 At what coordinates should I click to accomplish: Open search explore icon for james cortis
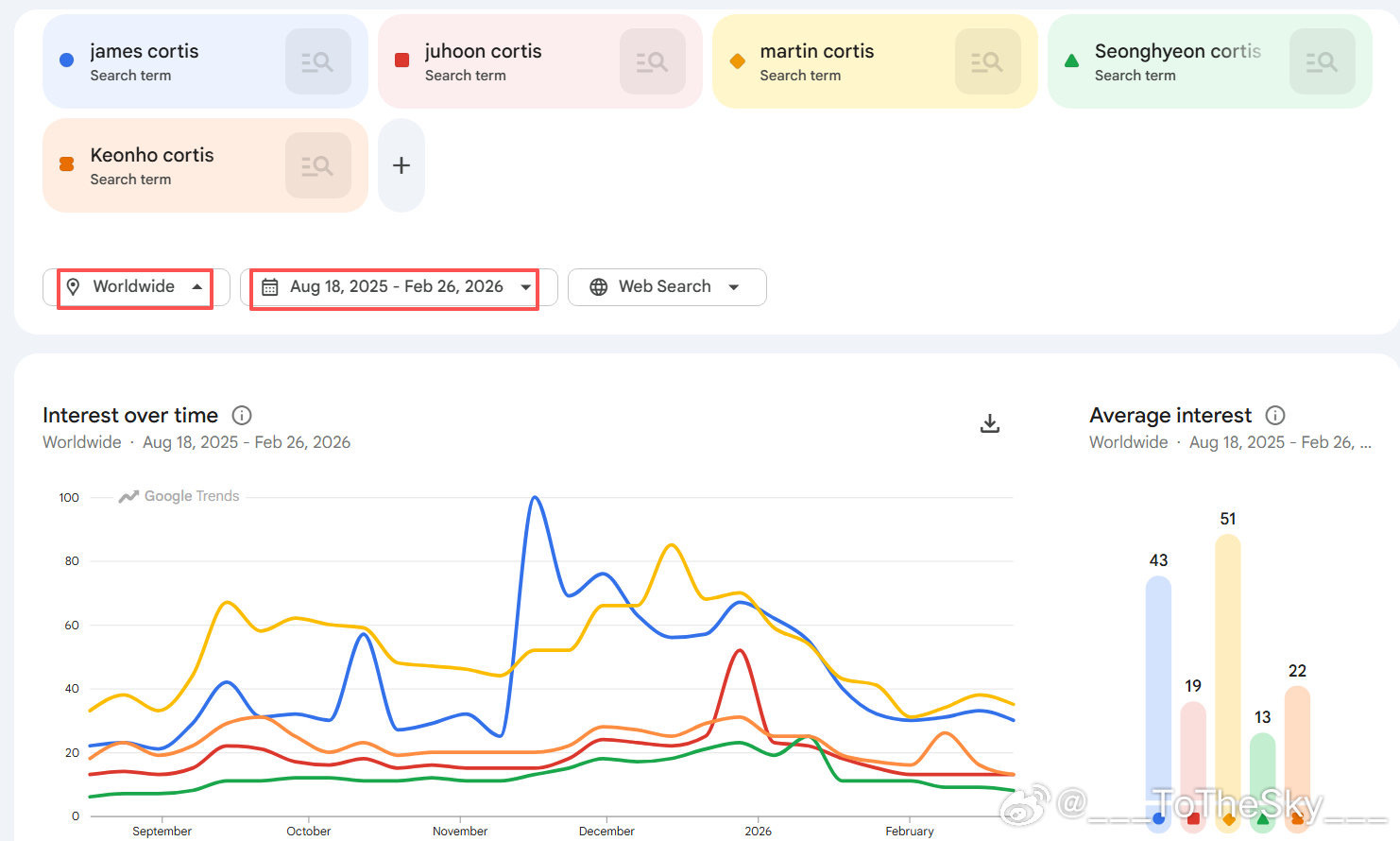[x=317, y=61]
